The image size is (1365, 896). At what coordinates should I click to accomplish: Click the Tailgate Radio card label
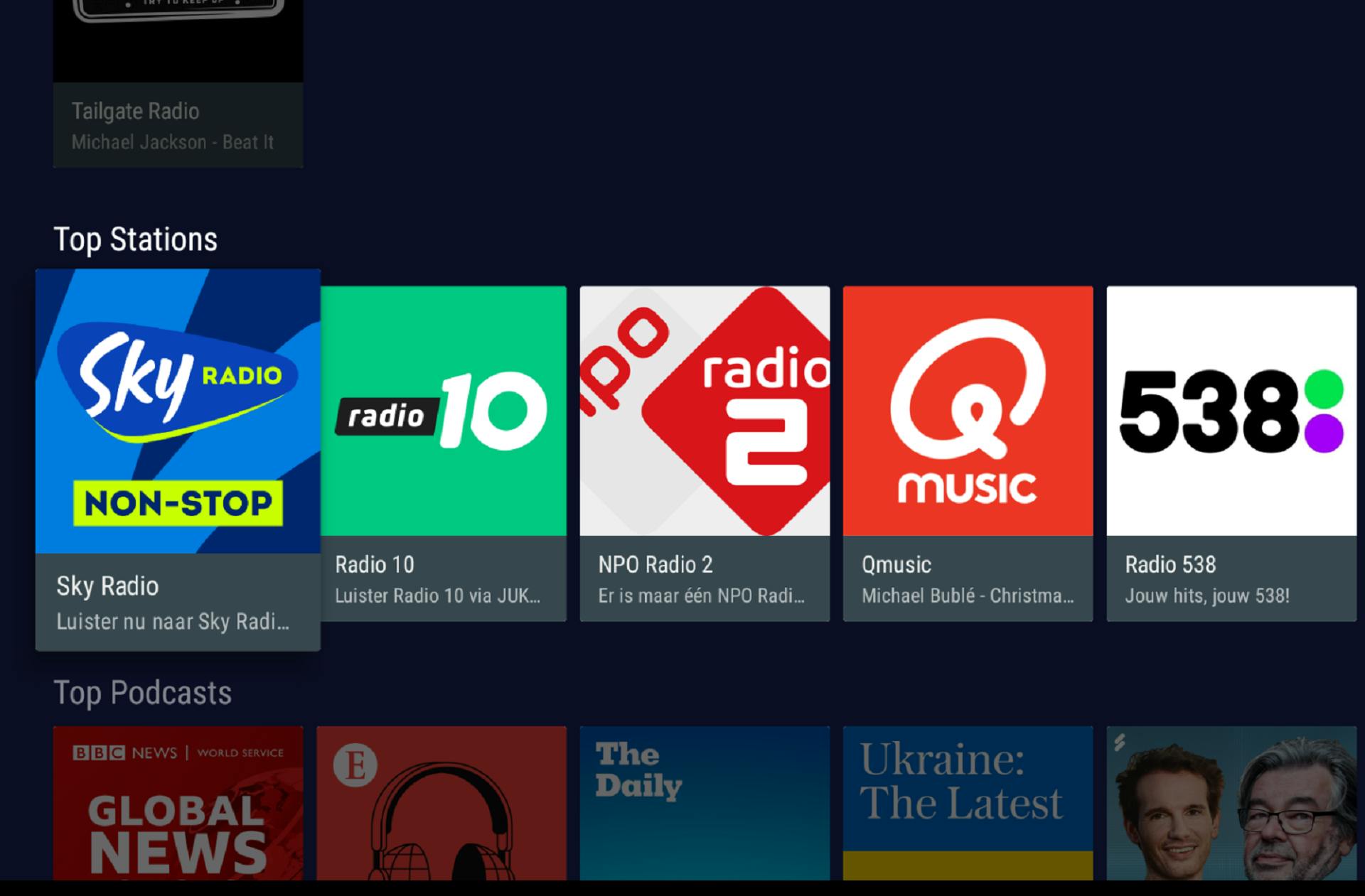135,112
